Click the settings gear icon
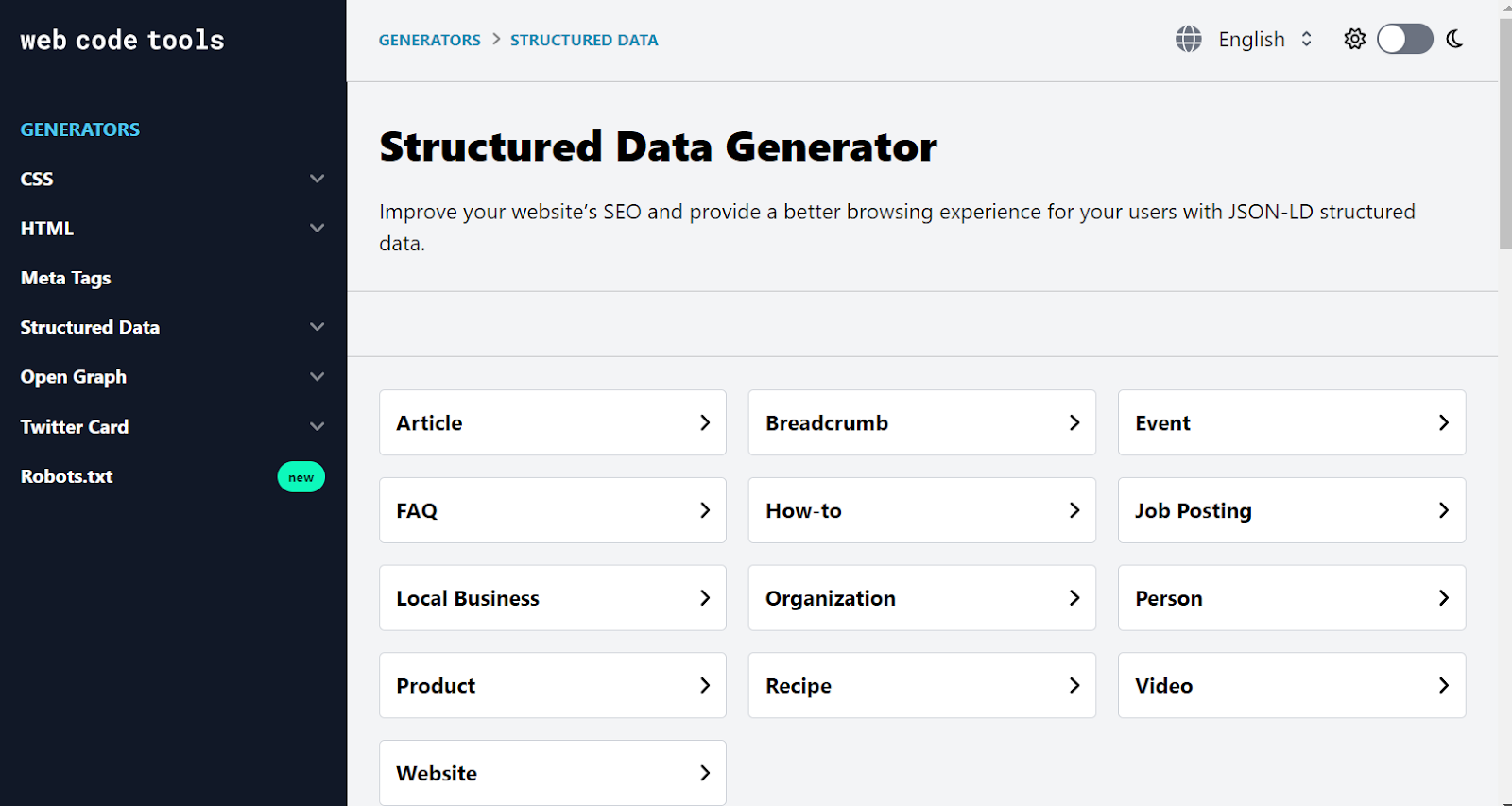1512x806 pixels. pos(1354,39)
